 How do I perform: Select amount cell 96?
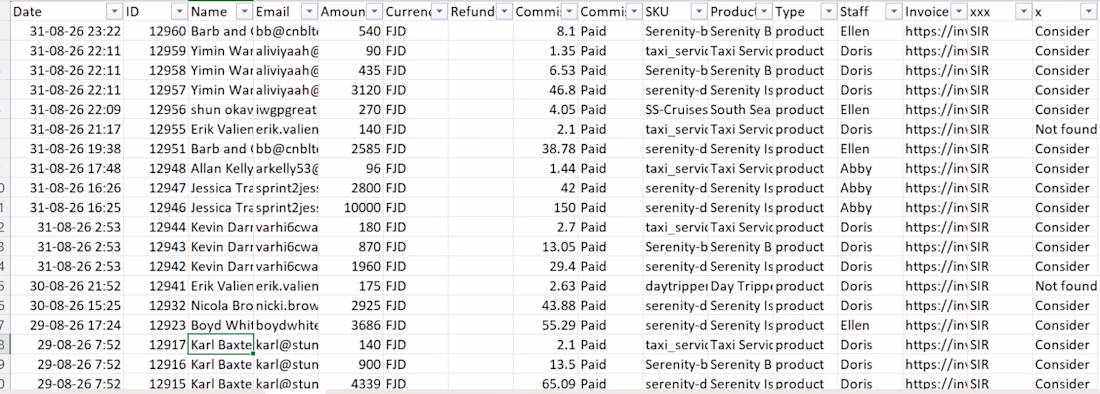(351, 168)
